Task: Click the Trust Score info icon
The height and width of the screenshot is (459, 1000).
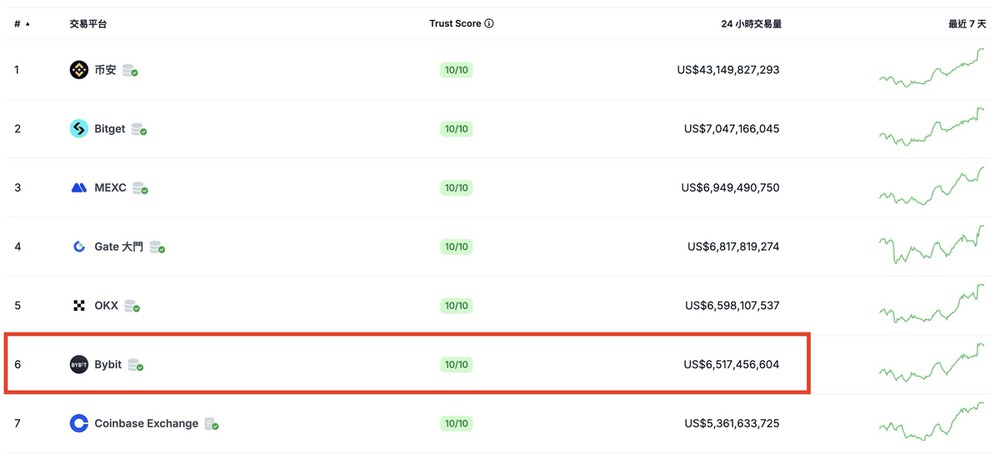Action: (489, 24)
